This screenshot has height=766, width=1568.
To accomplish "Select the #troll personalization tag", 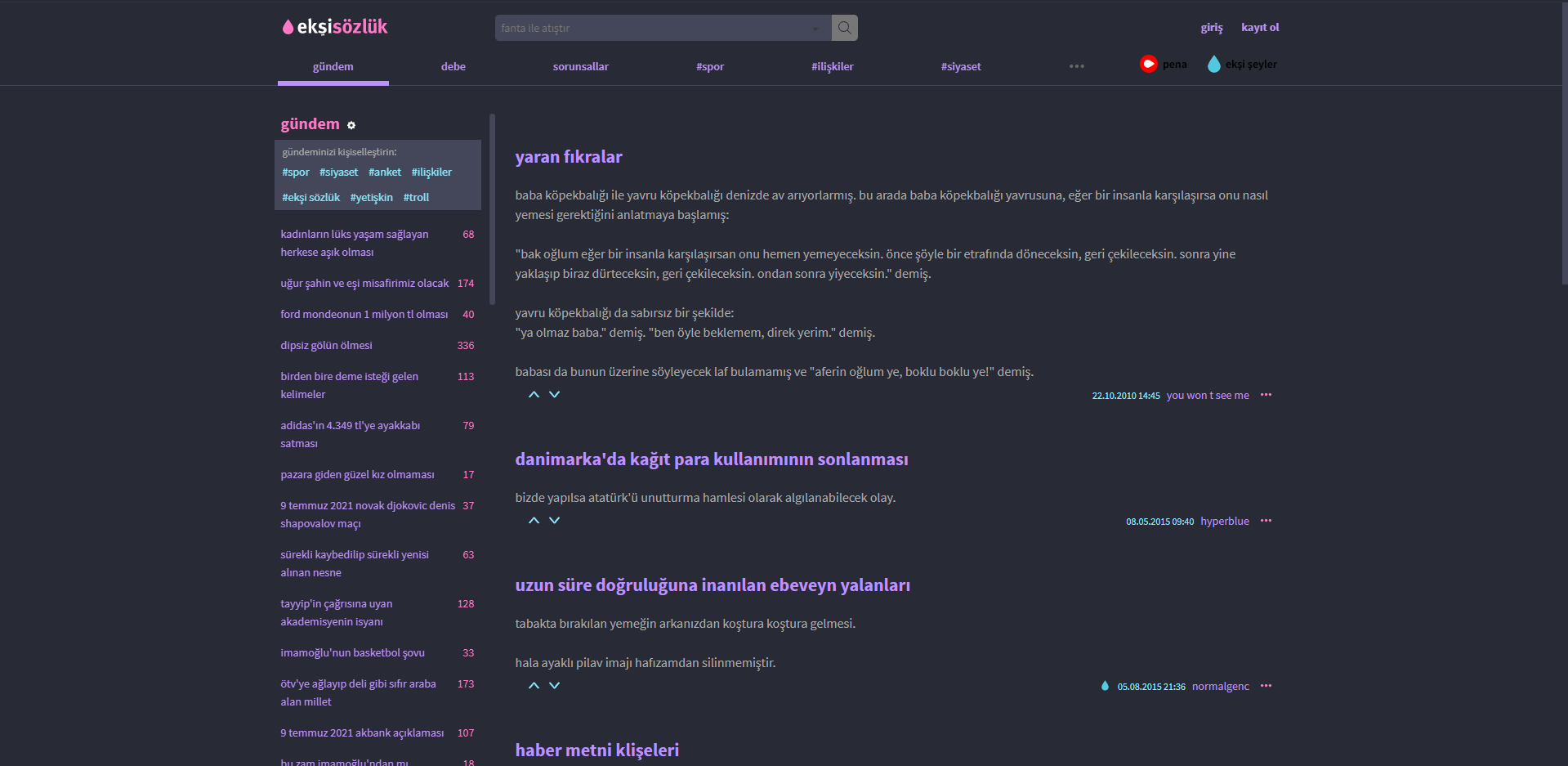I will (417, 197).
